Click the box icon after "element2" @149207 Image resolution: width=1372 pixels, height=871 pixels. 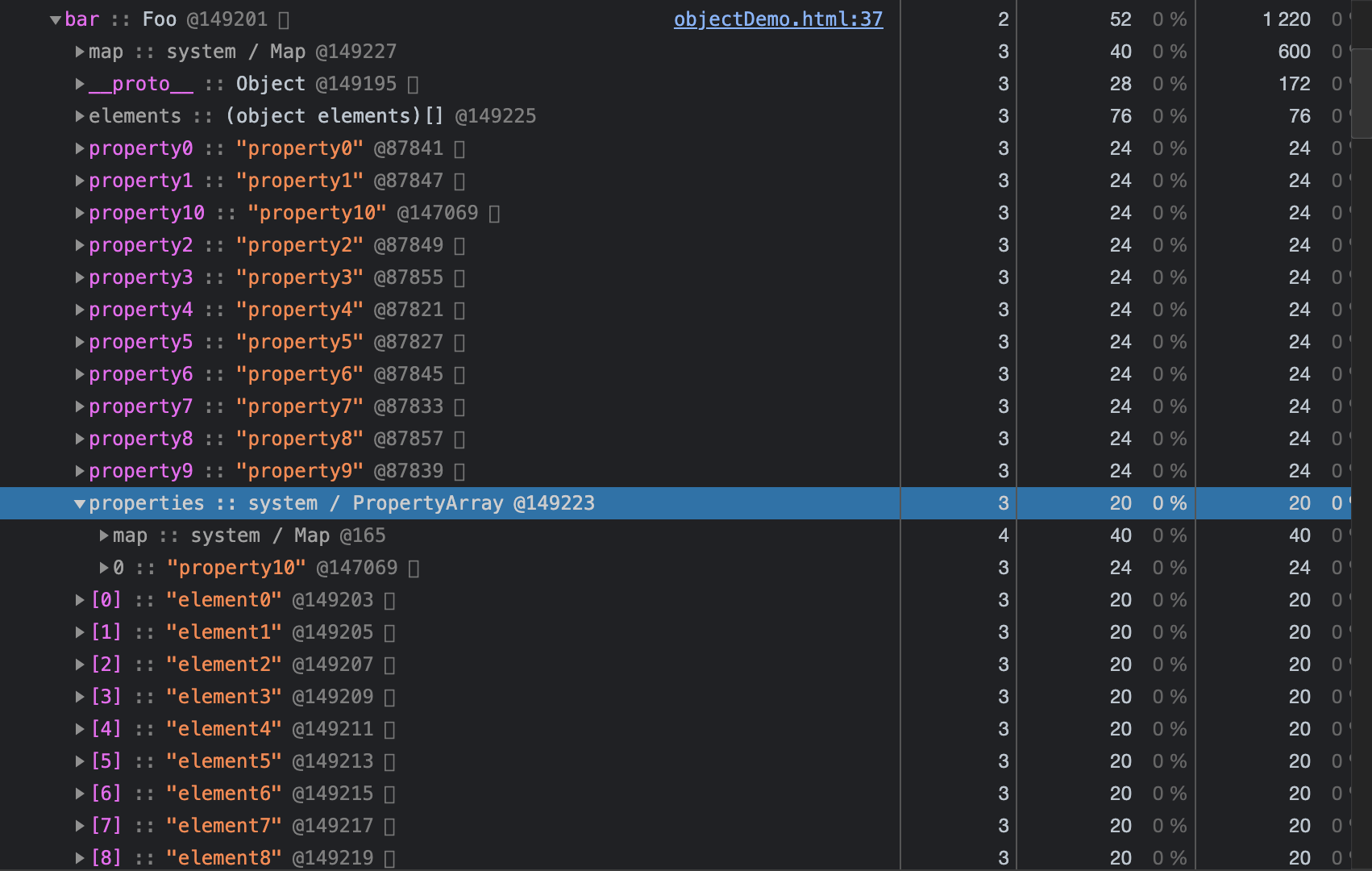point(390,665)
